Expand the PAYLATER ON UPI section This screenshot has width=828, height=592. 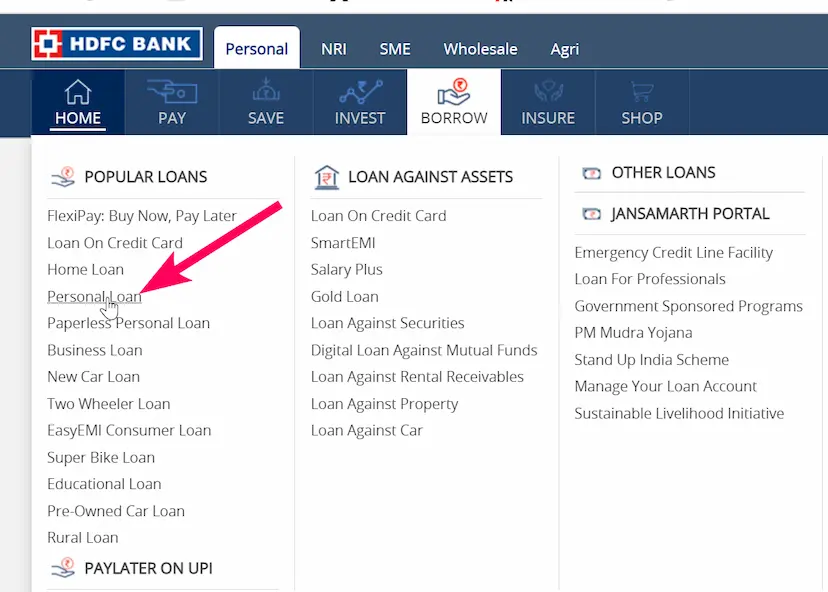(148, 568)
